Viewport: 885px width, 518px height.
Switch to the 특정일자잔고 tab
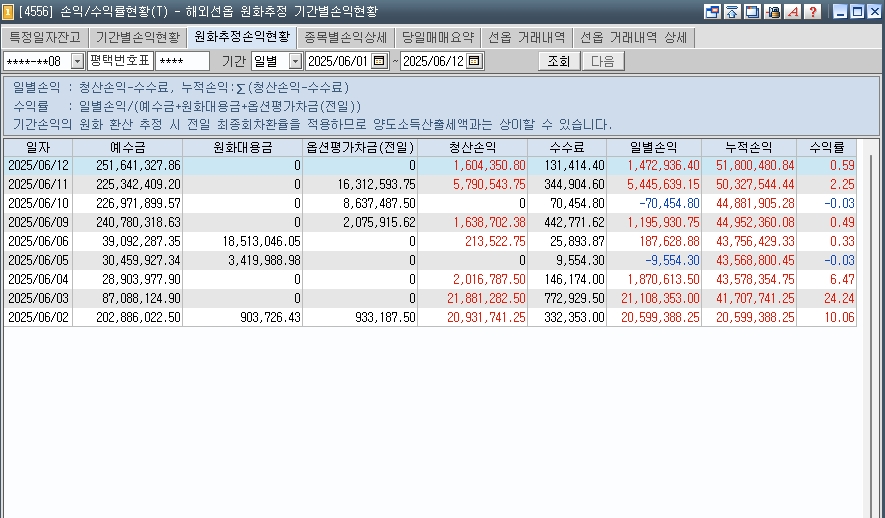coord(45,38)
